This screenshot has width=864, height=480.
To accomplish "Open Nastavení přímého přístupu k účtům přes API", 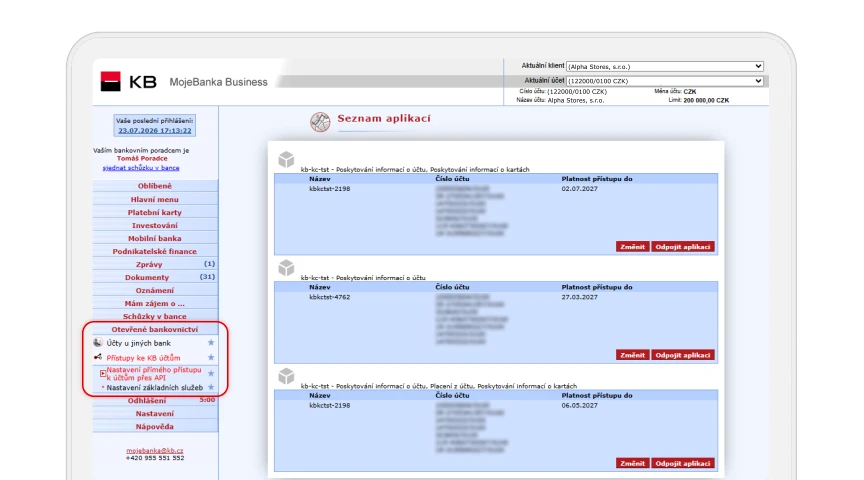I will 154,374.
